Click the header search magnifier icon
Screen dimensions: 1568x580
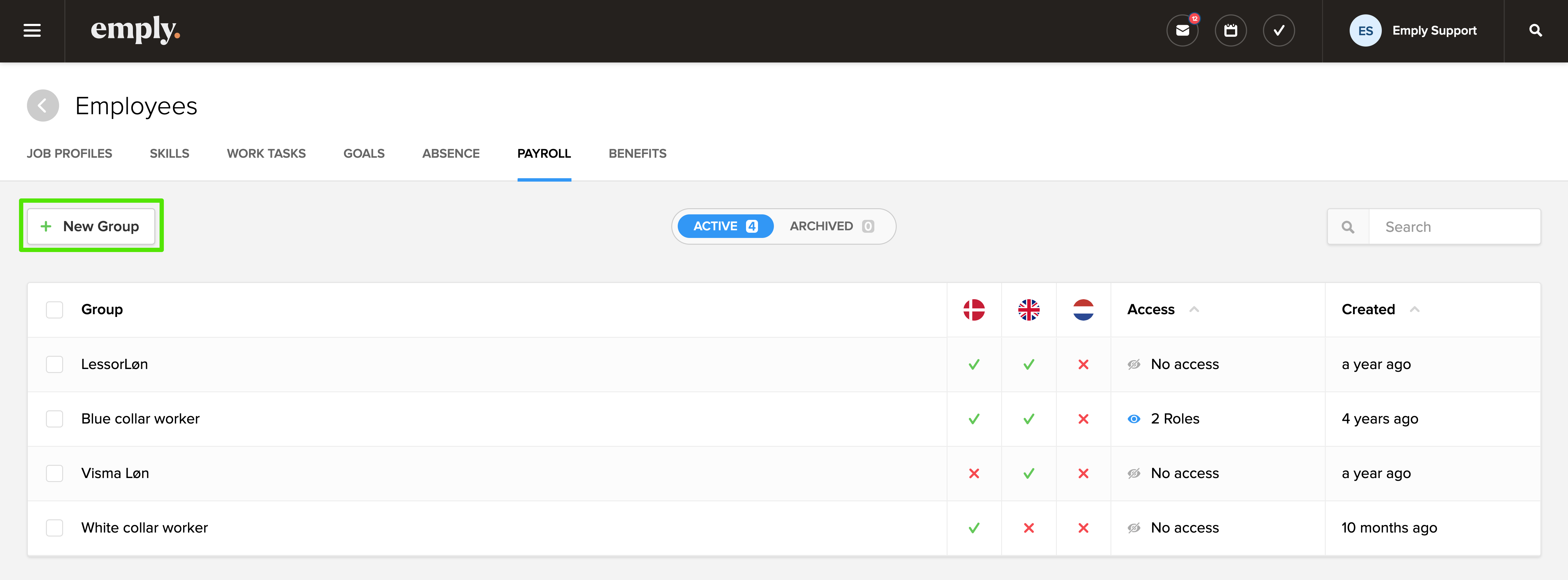tap(1535, 30)
